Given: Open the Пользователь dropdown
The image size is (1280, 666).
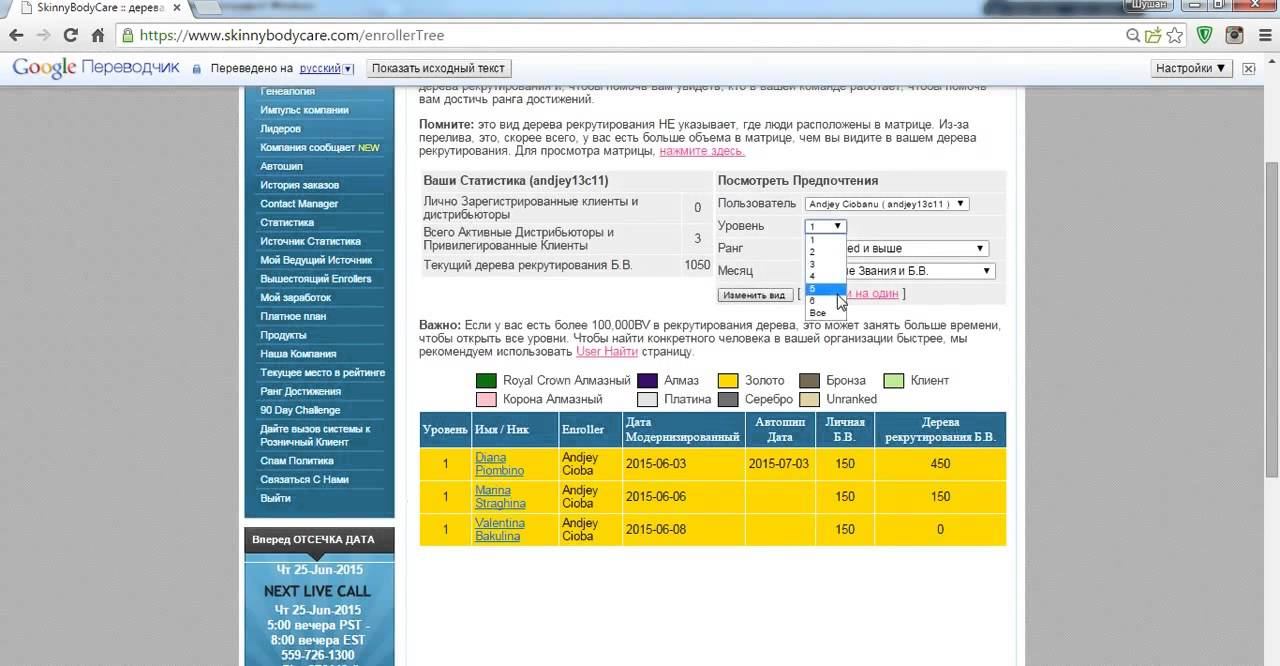Looking at the screenshot, I should click(887, 204).
